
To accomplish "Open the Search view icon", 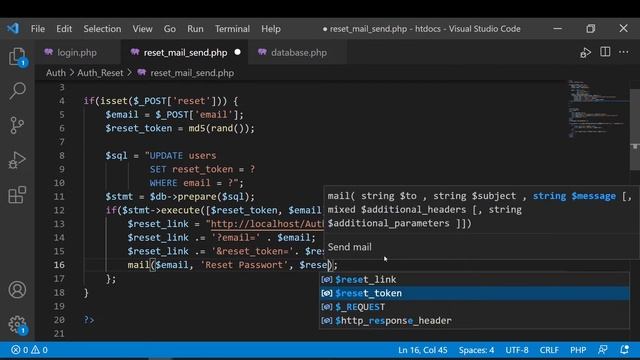I will (17, 91).
